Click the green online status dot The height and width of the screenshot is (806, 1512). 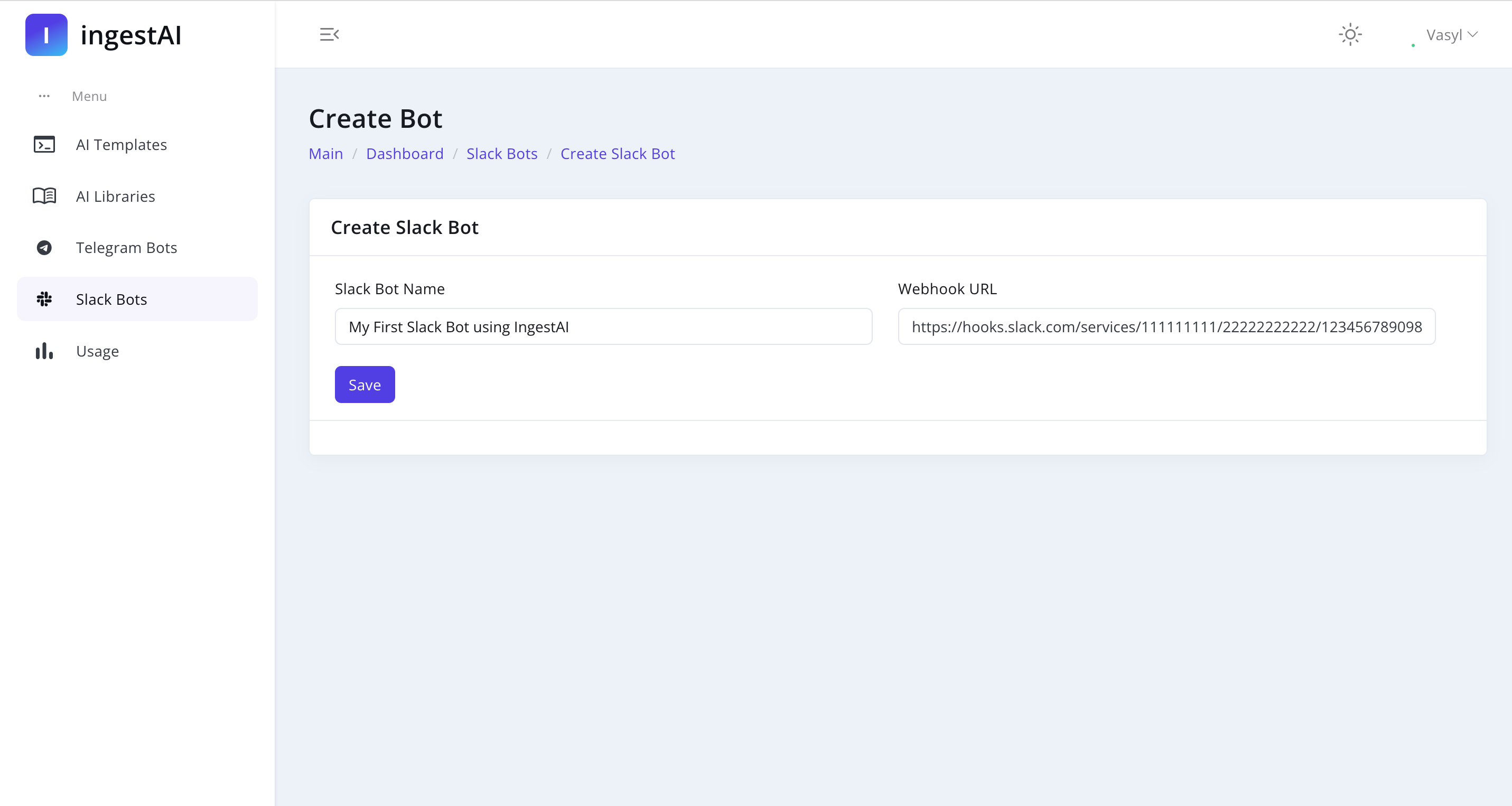click(1413, 45)
